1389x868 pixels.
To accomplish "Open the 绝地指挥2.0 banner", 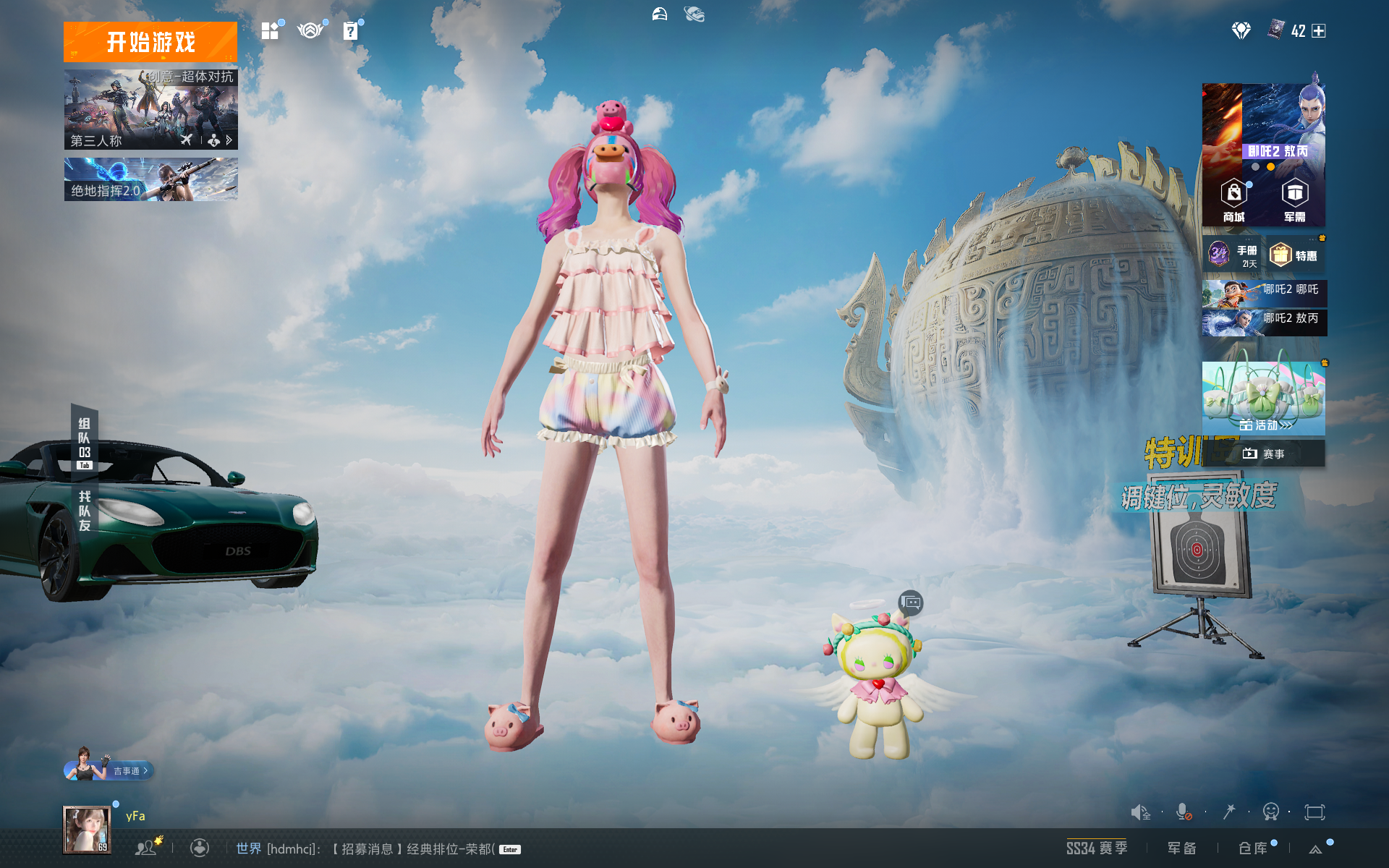I will coord(150,179).
